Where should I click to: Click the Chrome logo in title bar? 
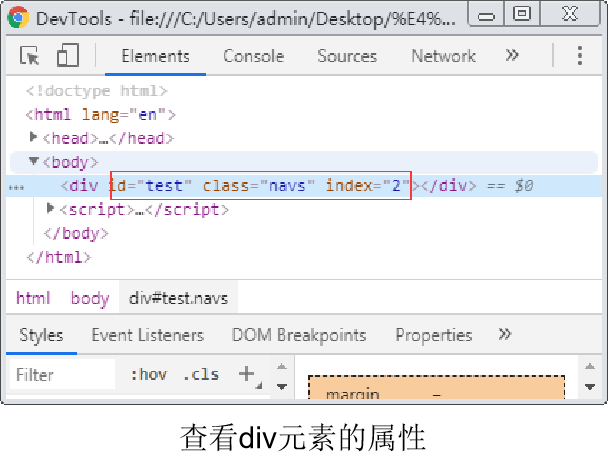tap(18, 18)
